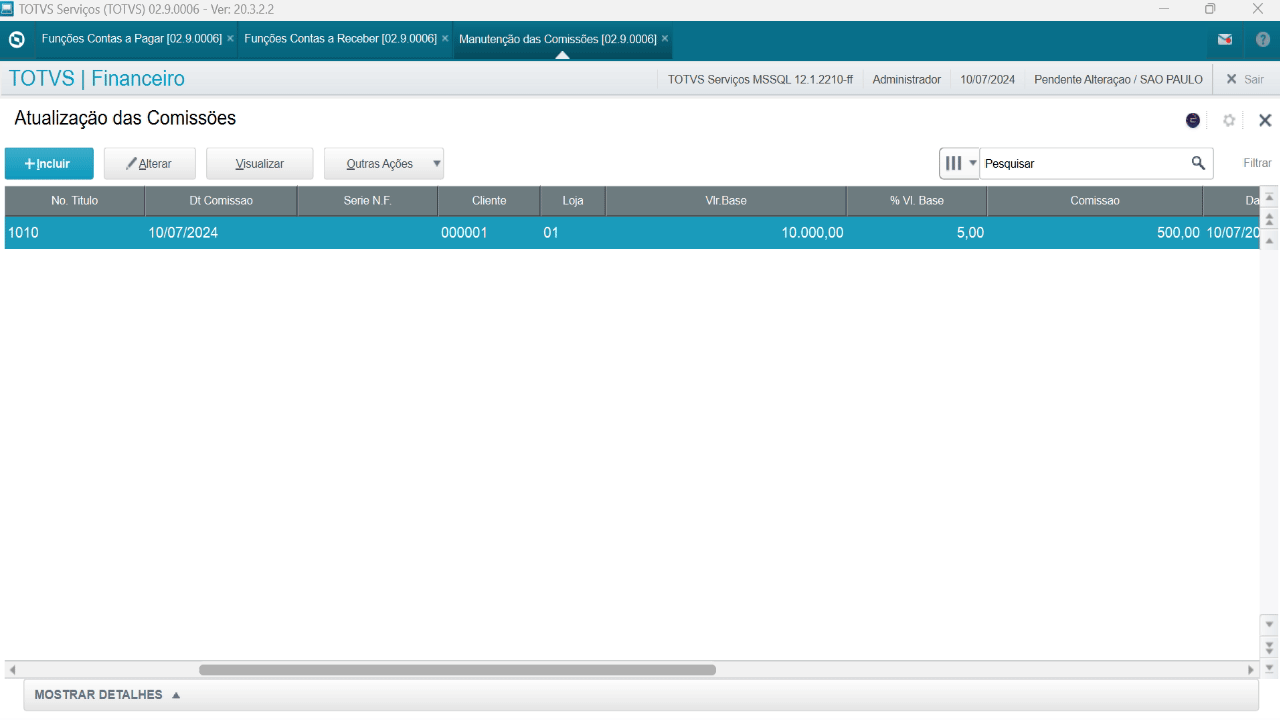Click the single up arrow scroll icon

(x=1269, y=241)
